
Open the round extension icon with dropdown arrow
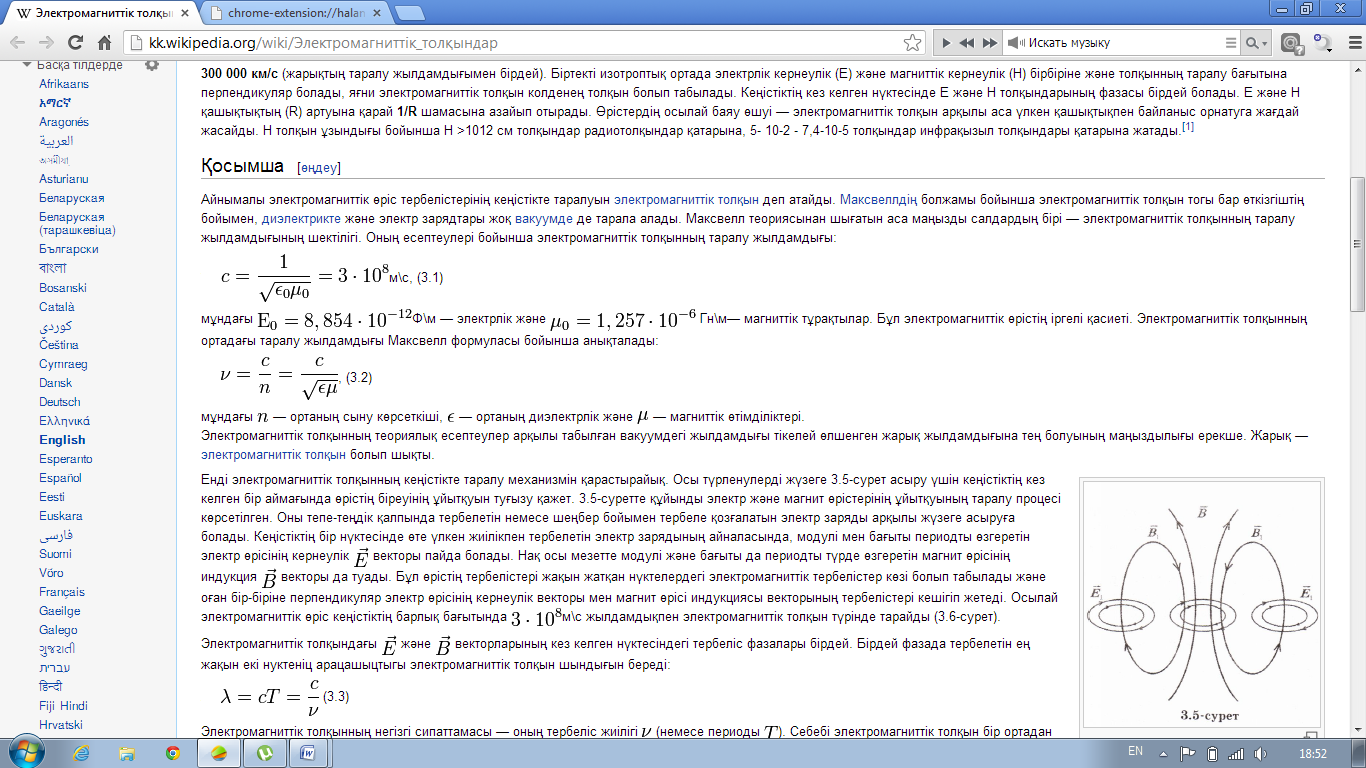(x=1324, y=44)
